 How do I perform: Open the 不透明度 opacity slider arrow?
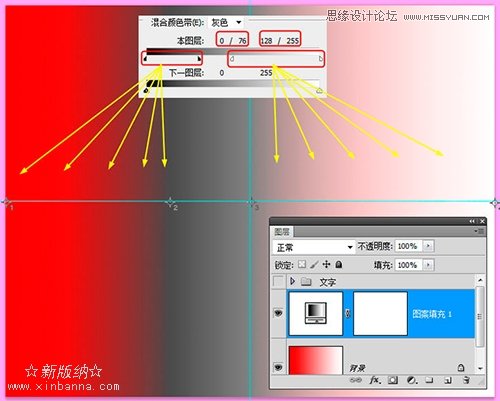(428, 246)
